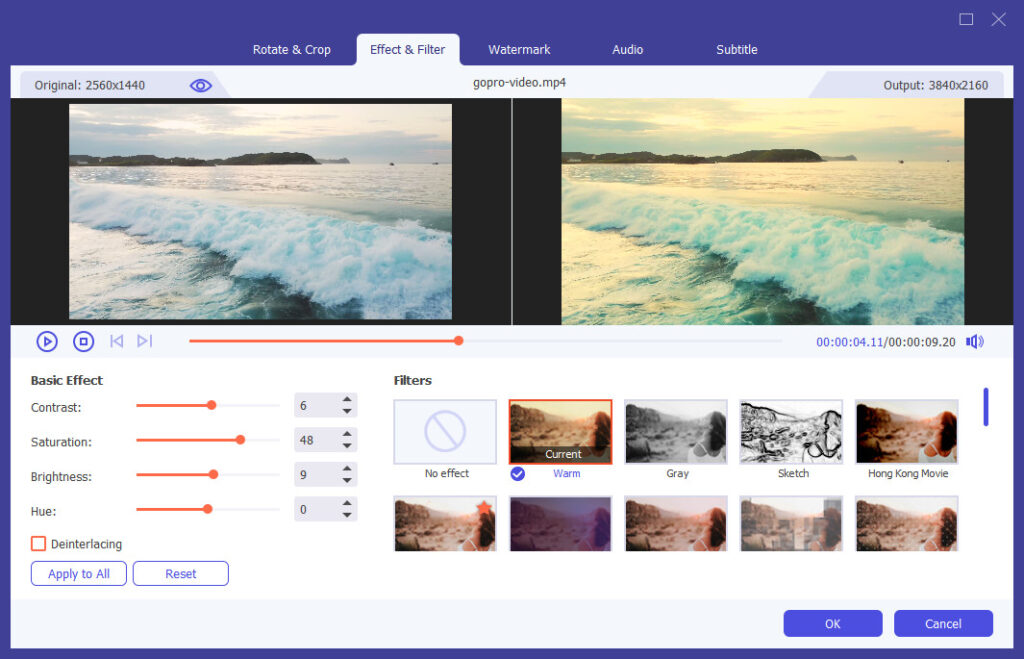The image size is (1024, 659).
Task: Apply the Hong Kong Movie filter
Action: click(906, 432)
